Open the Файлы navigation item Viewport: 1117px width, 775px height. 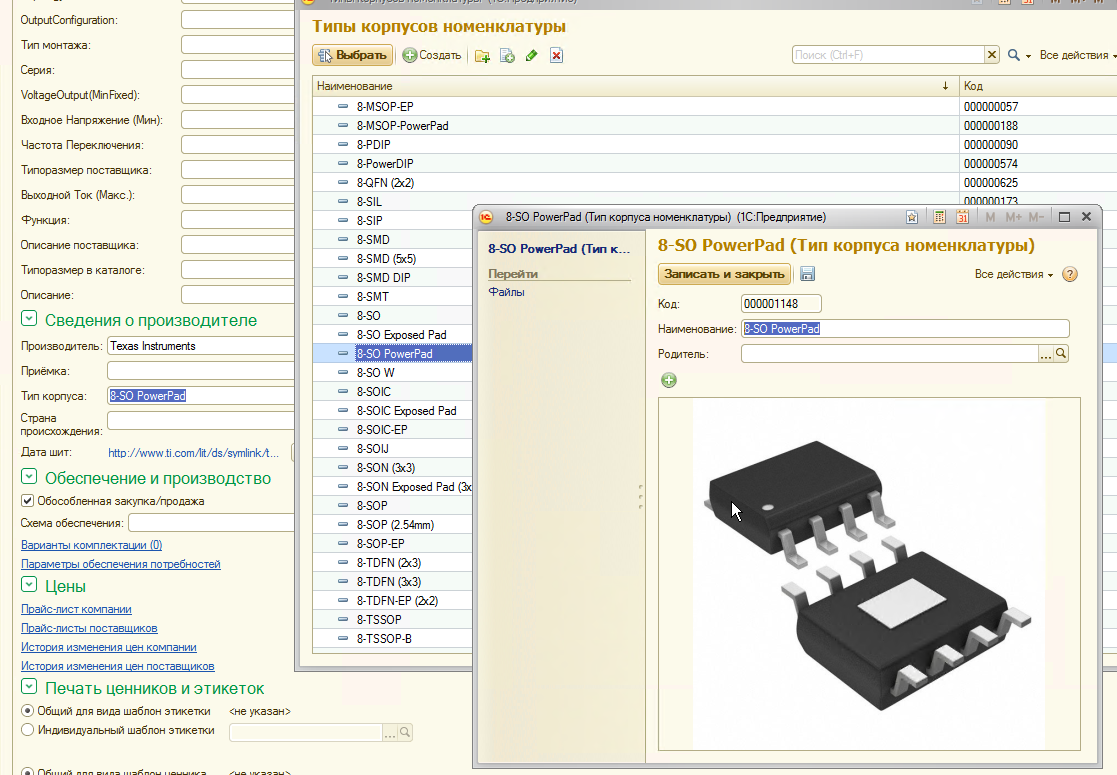[x=506, y=292]
